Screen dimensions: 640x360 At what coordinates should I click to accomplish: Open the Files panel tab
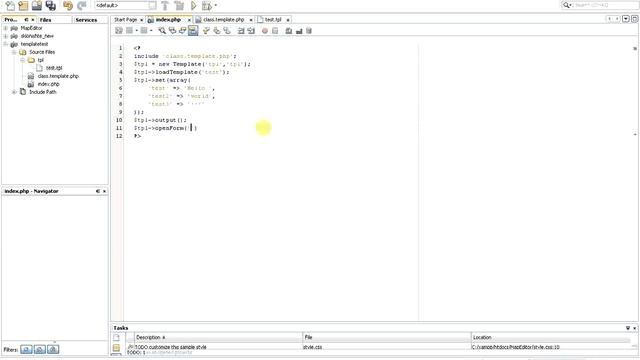coord(46,20)
